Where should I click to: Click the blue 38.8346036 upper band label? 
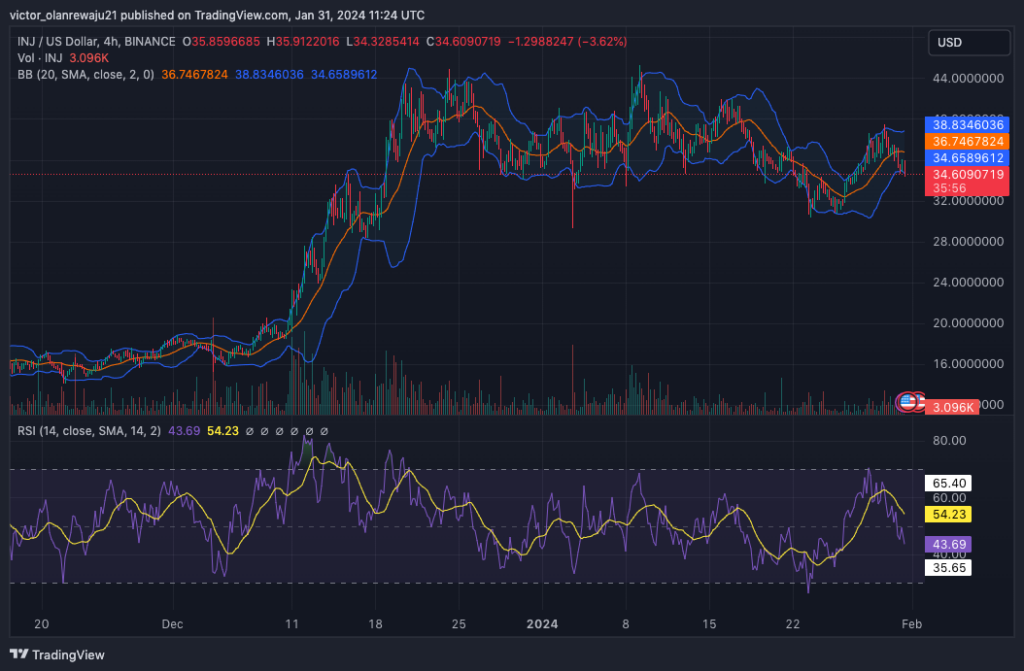pyautogui.click(x=966, y=126)
